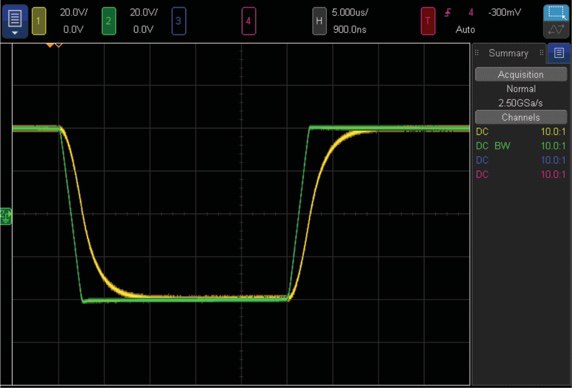Select the Summary tab
This screenshot has width=572, height=388.
508,53
